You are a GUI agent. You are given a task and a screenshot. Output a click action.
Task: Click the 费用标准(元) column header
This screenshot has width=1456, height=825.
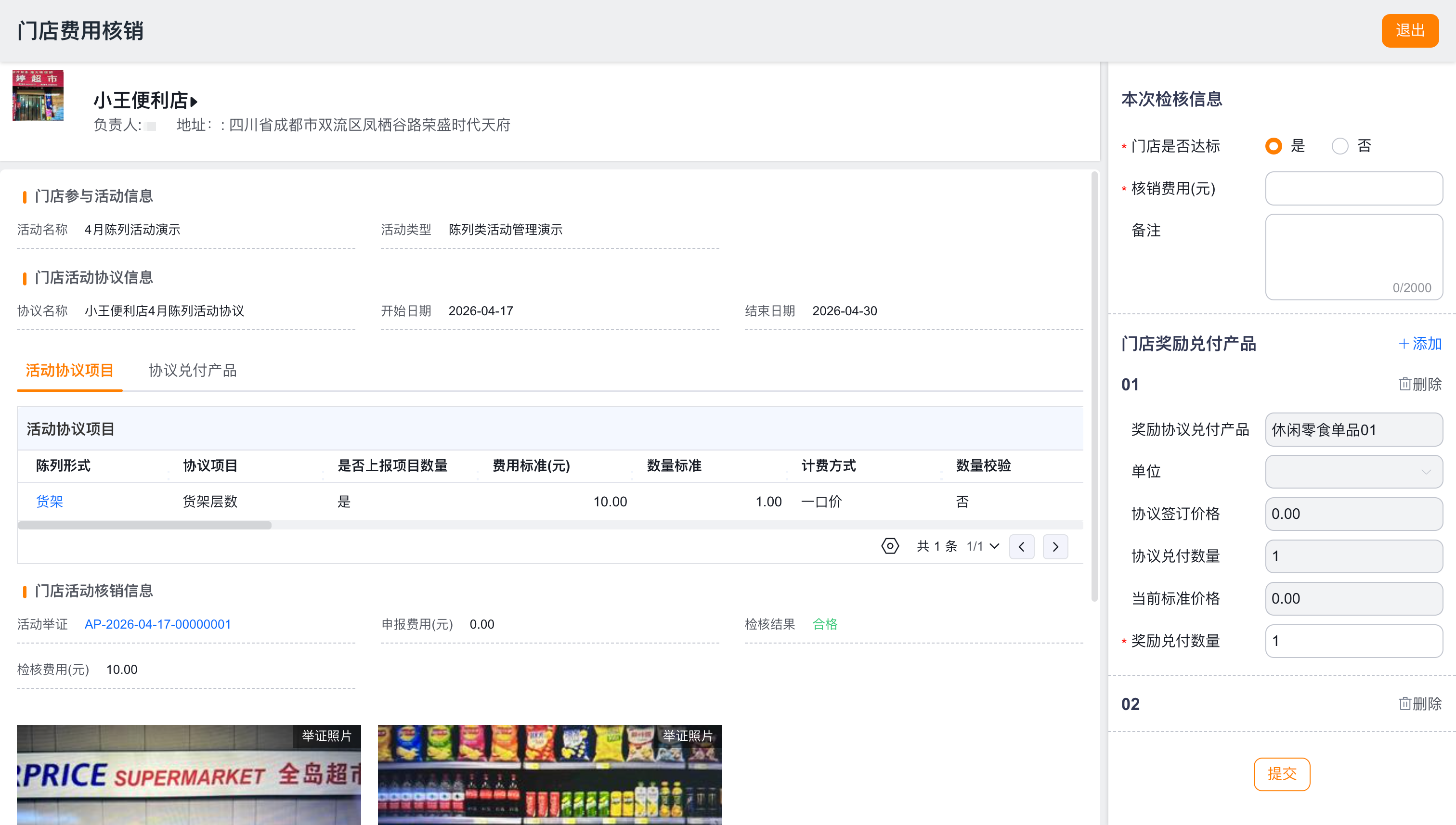pos(531,466)
